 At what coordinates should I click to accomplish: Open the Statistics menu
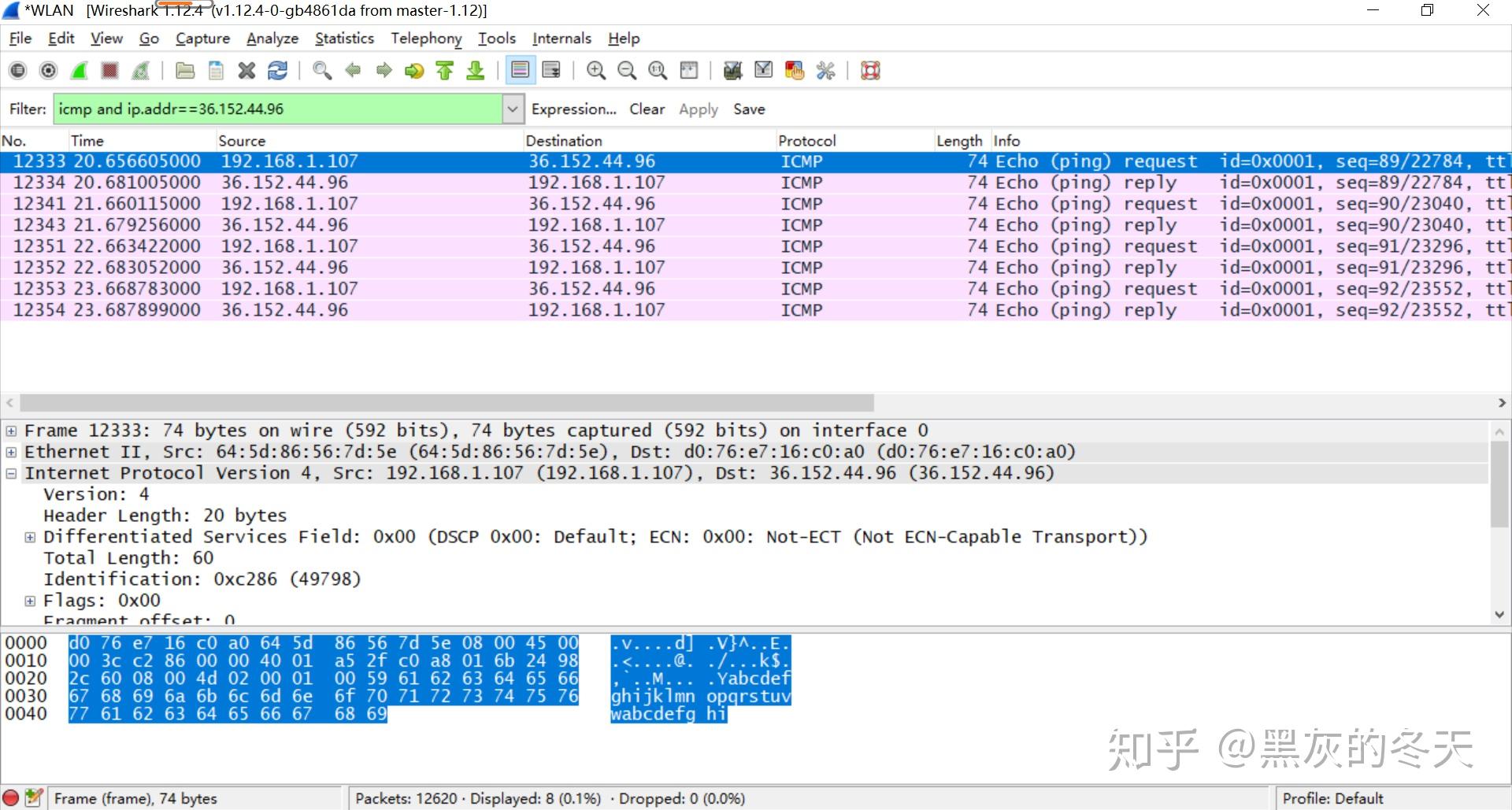click(344, 38)
